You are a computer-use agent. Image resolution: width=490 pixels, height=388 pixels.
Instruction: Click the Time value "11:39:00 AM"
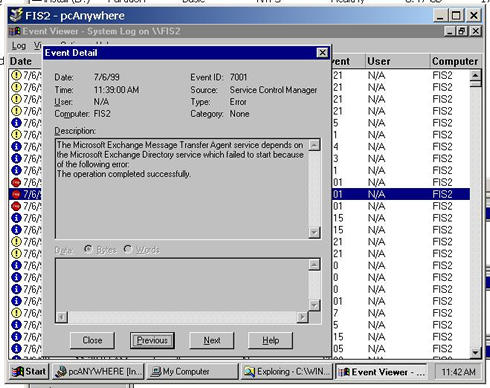click(116, 90)
